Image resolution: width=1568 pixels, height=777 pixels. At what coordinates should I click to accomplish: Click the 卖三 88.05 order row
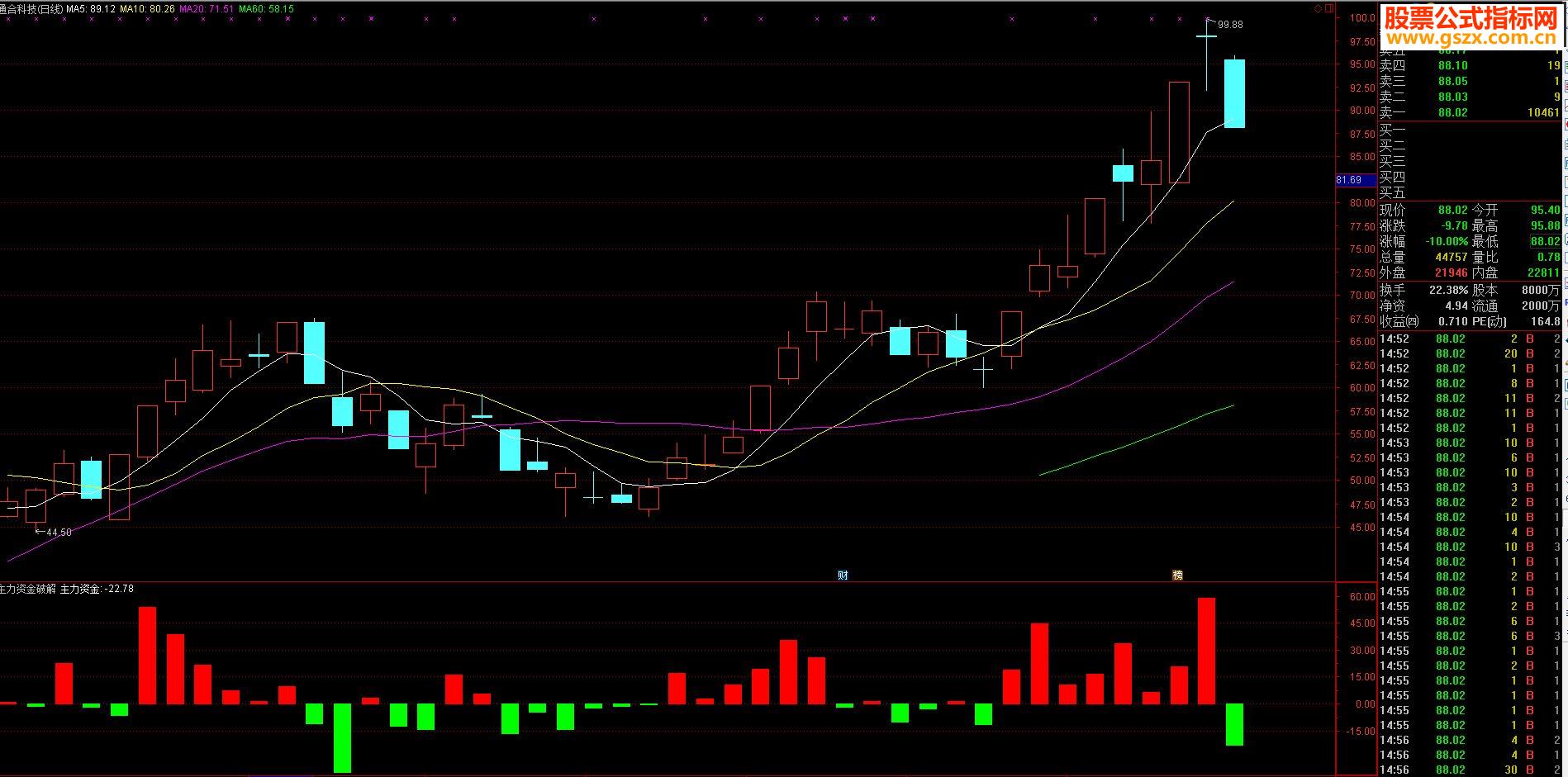[1470, 81]
